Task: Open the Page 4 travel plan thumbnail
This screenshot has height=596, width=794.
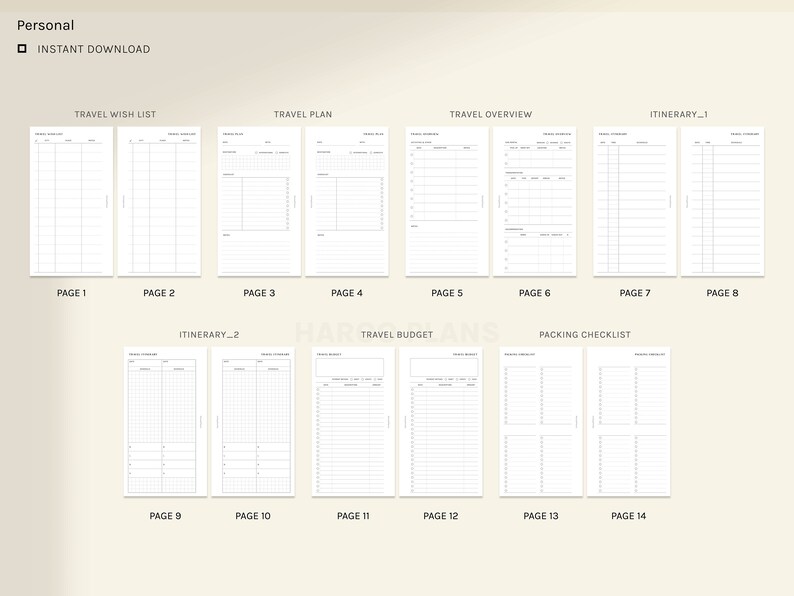Action: 347,201
